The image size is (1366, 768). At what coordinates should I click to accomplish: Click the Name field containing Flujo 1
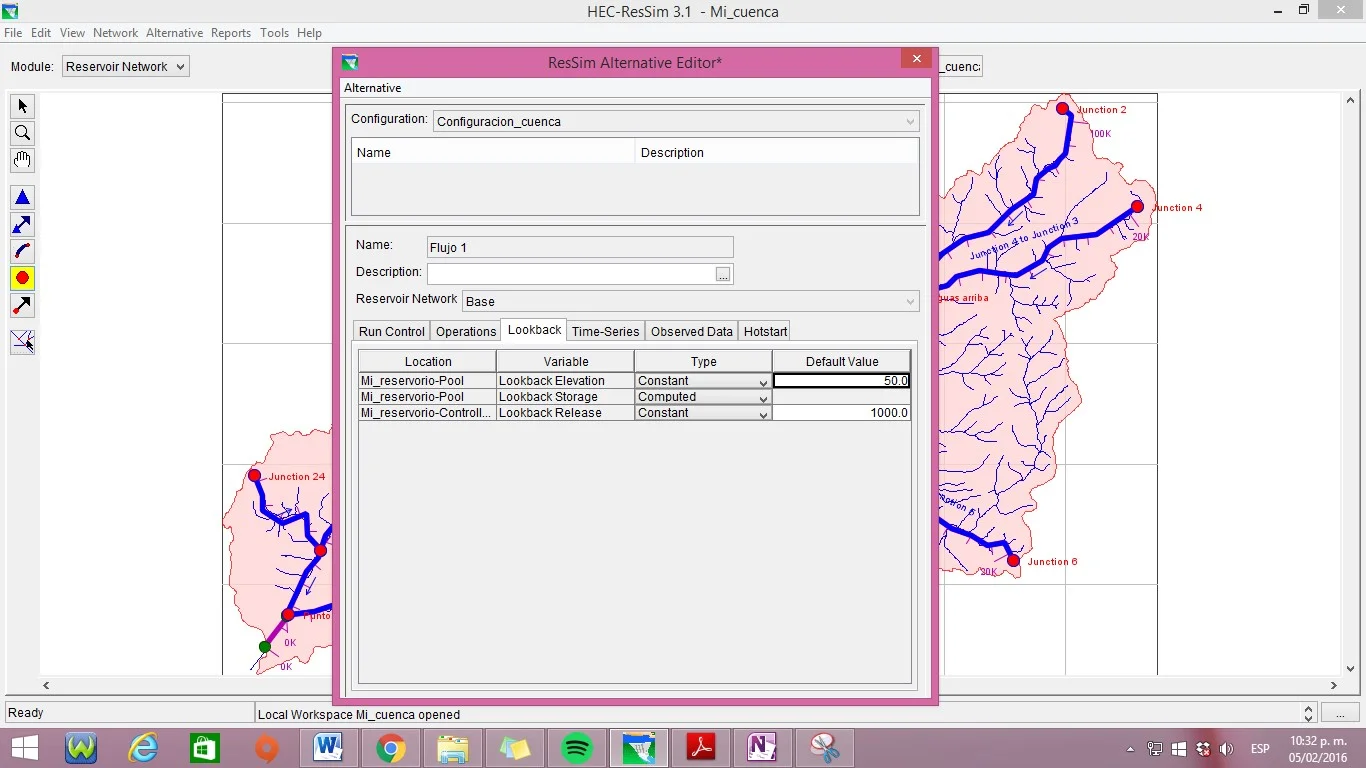point(580,247)
